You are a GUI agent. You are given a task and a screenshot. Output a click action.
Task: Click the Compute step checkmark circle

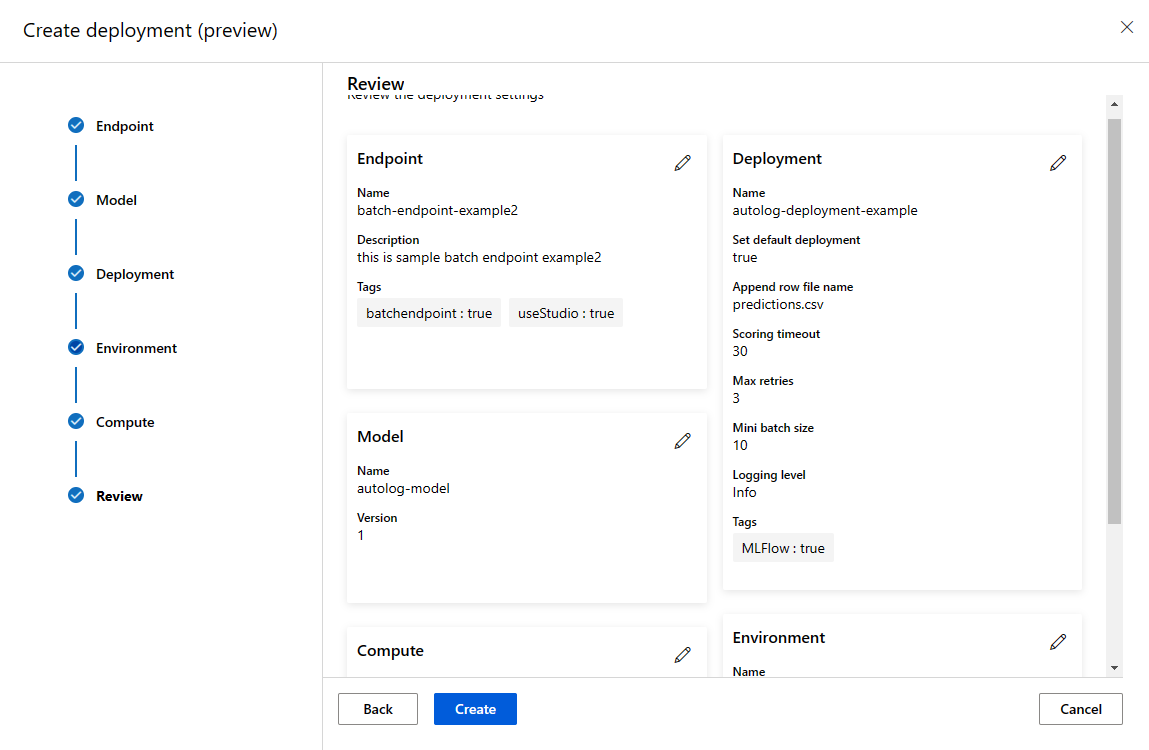(x=76, y=422)
